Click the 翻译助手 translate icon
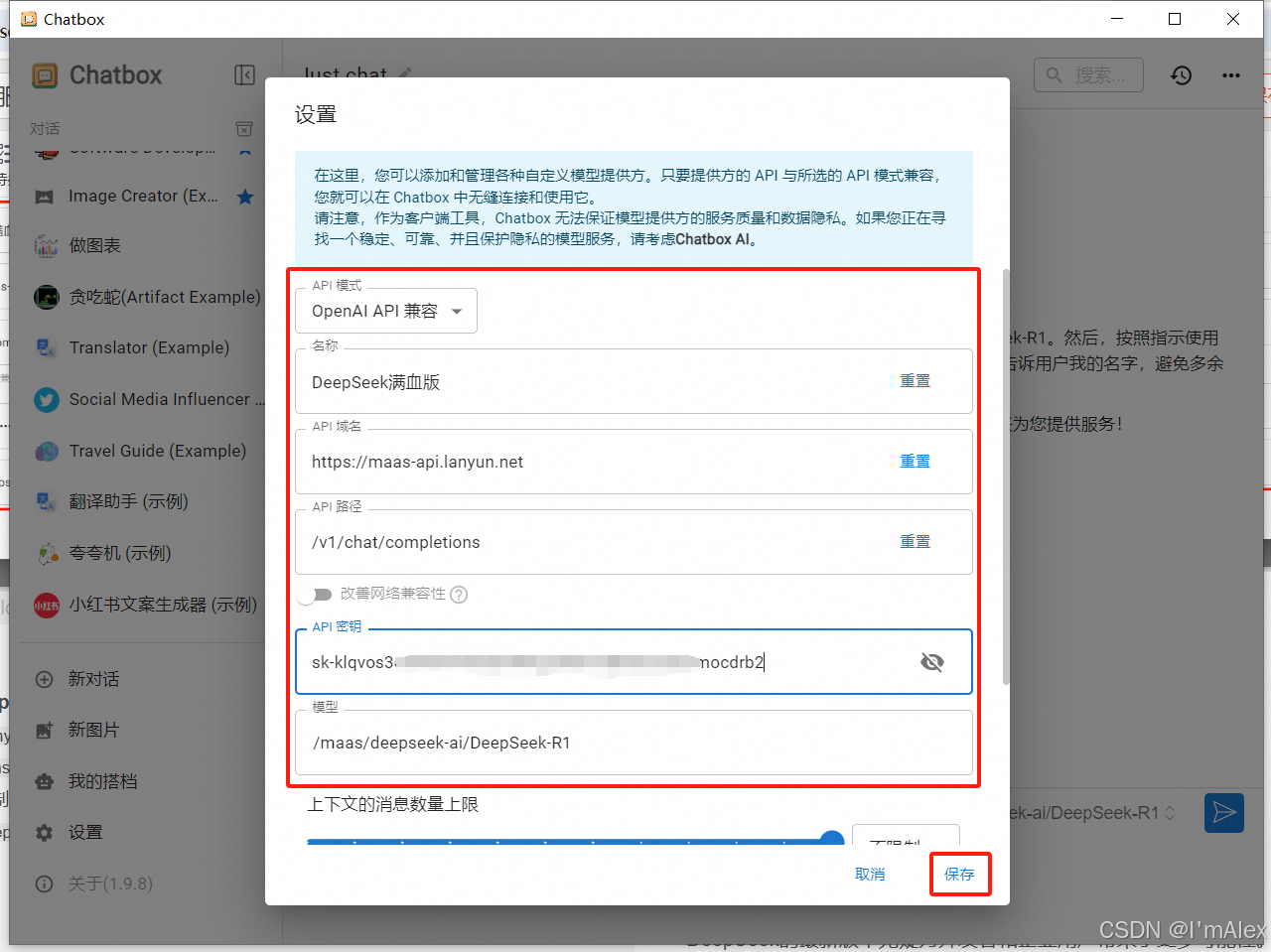Image resolution: width=1271 pixels, height=952 pixels. (46, 501)
